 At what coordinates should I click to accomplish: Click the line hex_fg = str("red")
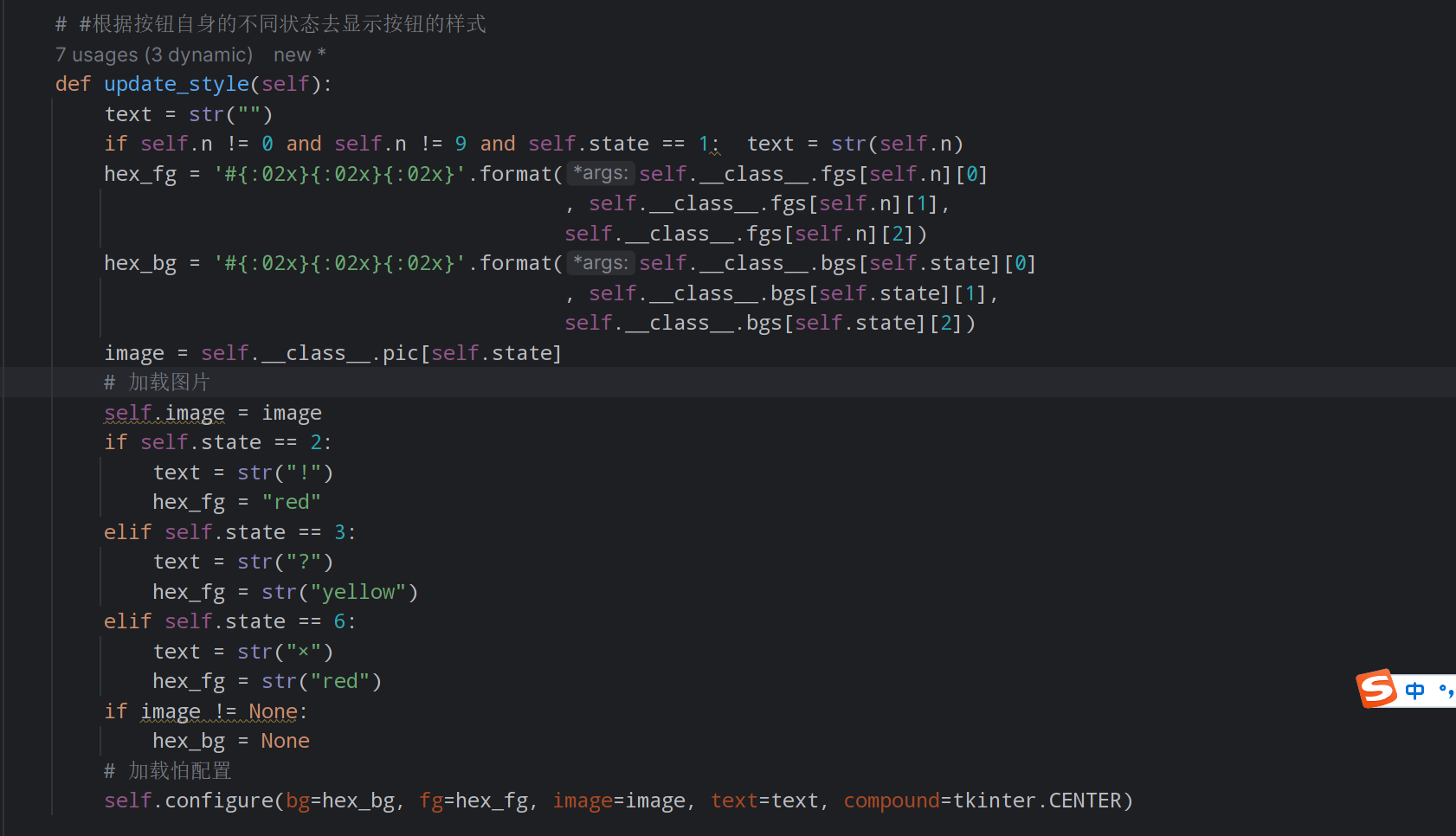click(267, 681)
